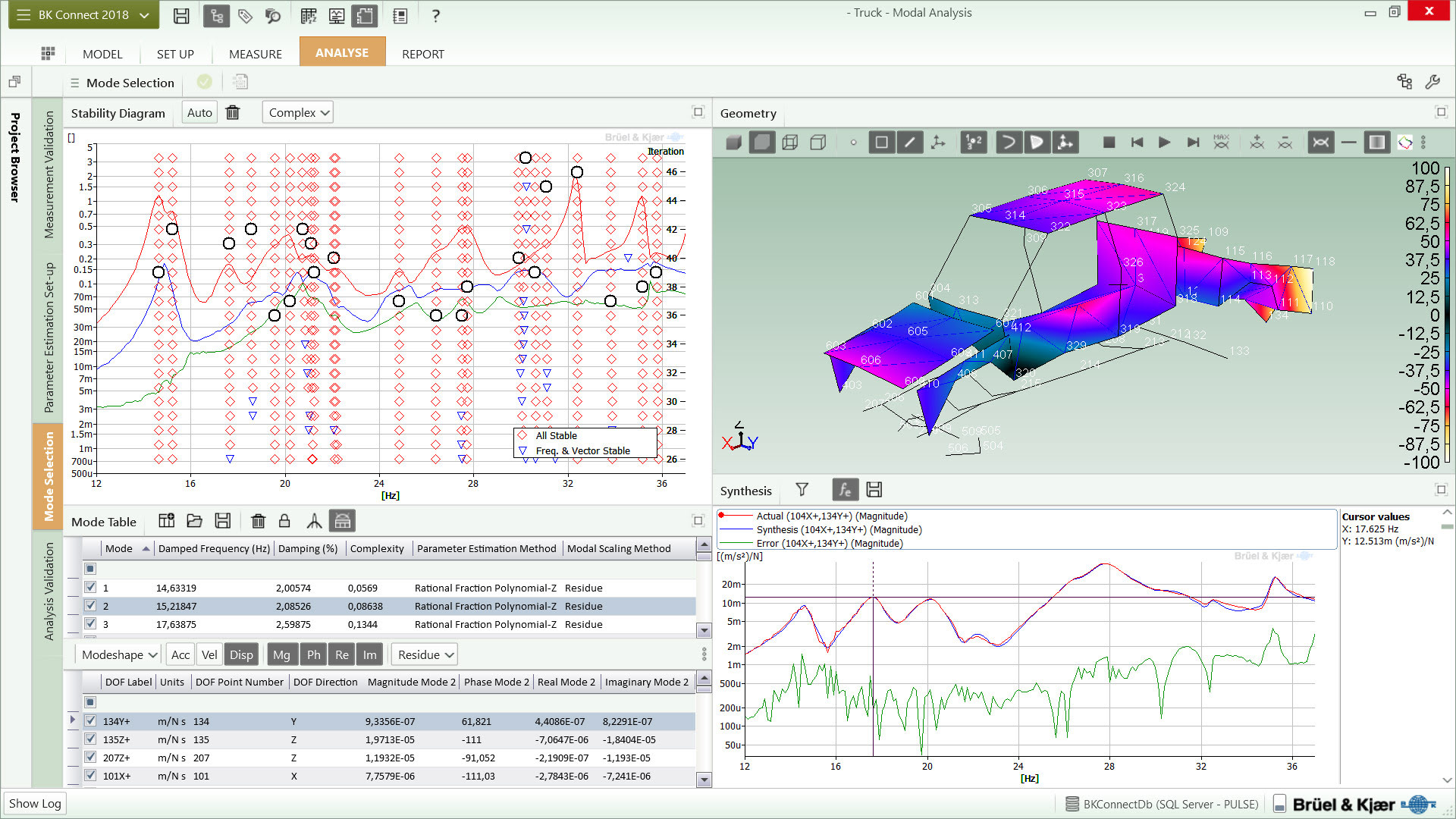Uncheck the 207Z+ DOF row
Screen dimensions: 1456x819
click(90, 758)
